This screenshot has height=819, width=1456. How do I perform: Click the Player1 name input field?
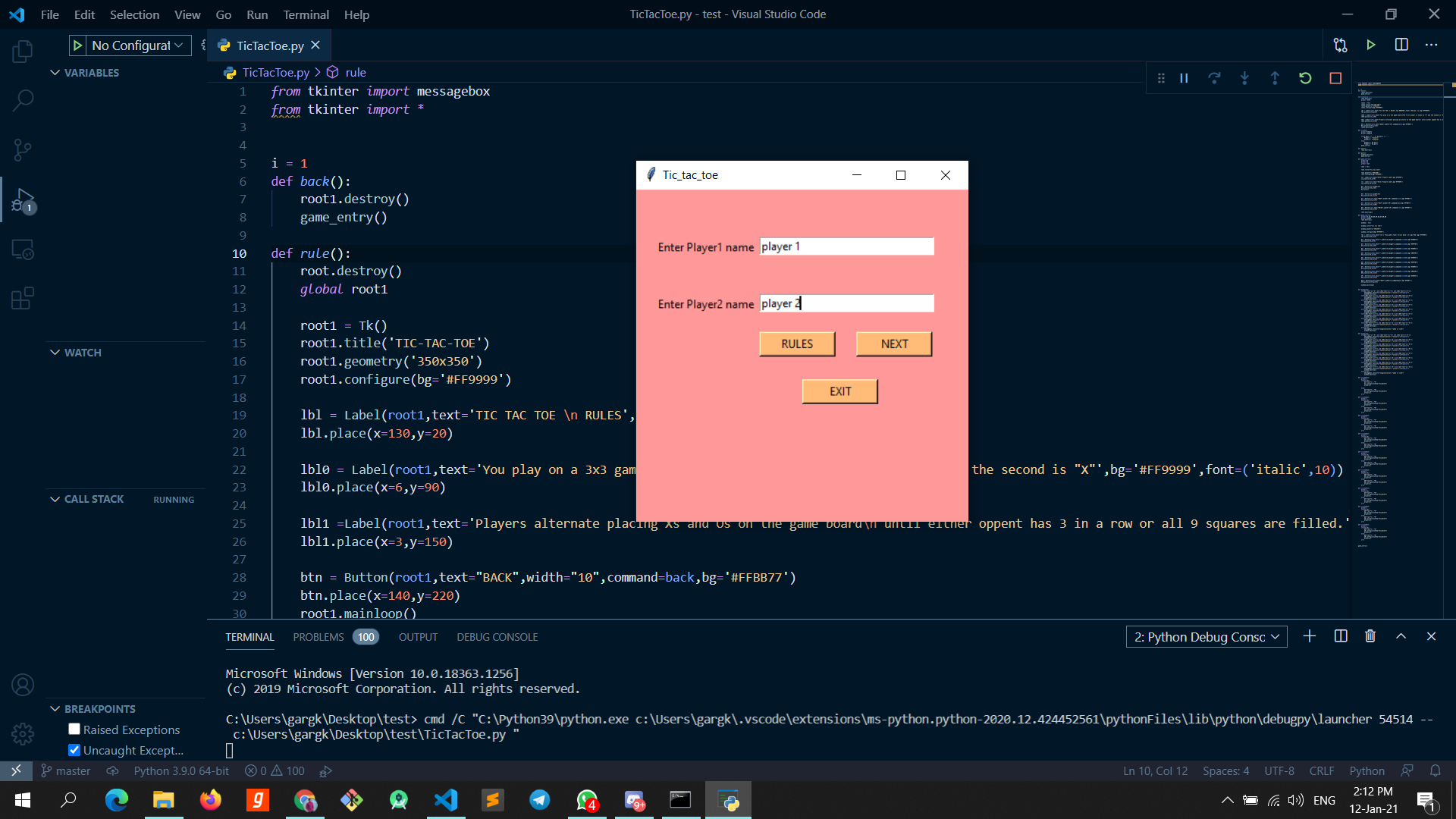tap(846, 246)
